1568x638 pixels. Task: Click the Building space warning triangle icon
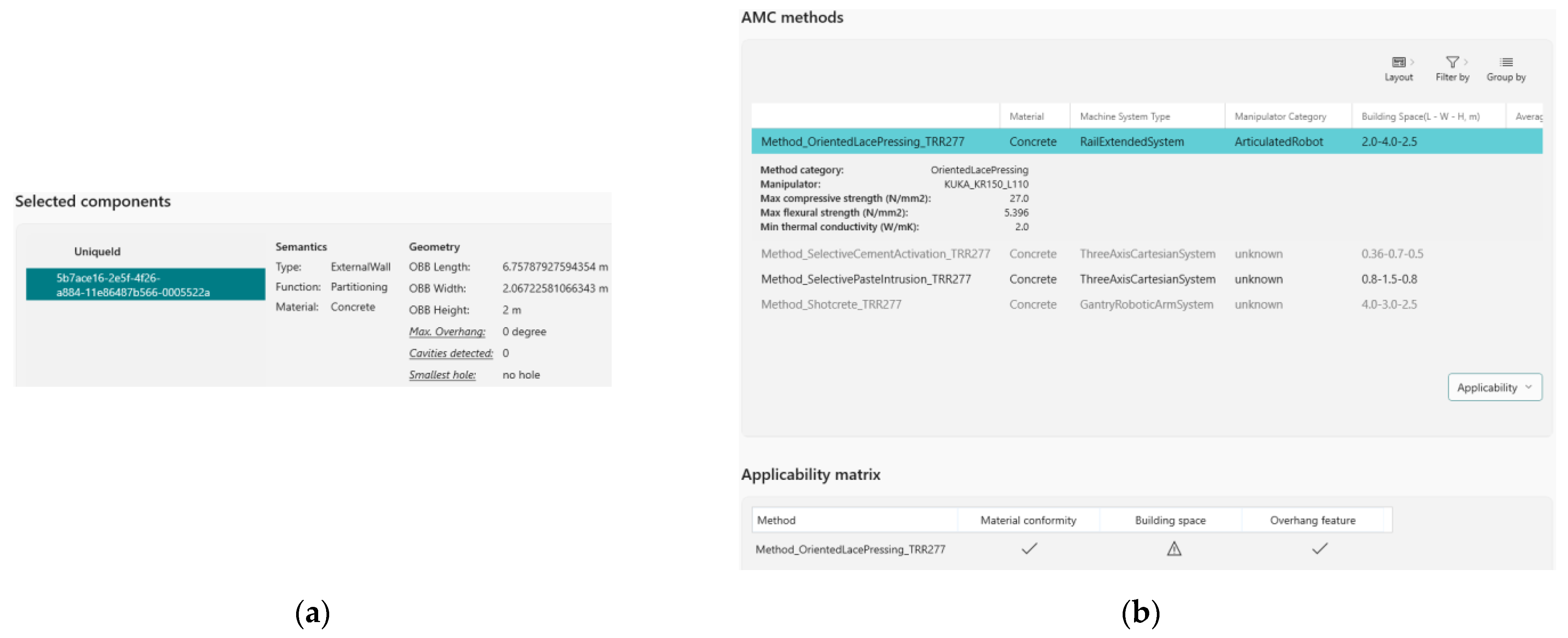[1174, 549]
